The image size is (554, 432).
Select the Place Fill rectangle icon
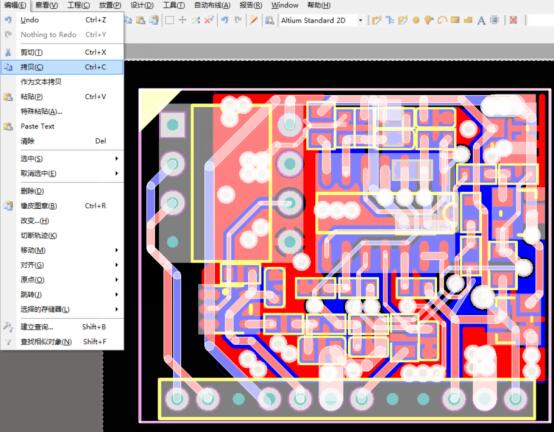tap(455, 20)
